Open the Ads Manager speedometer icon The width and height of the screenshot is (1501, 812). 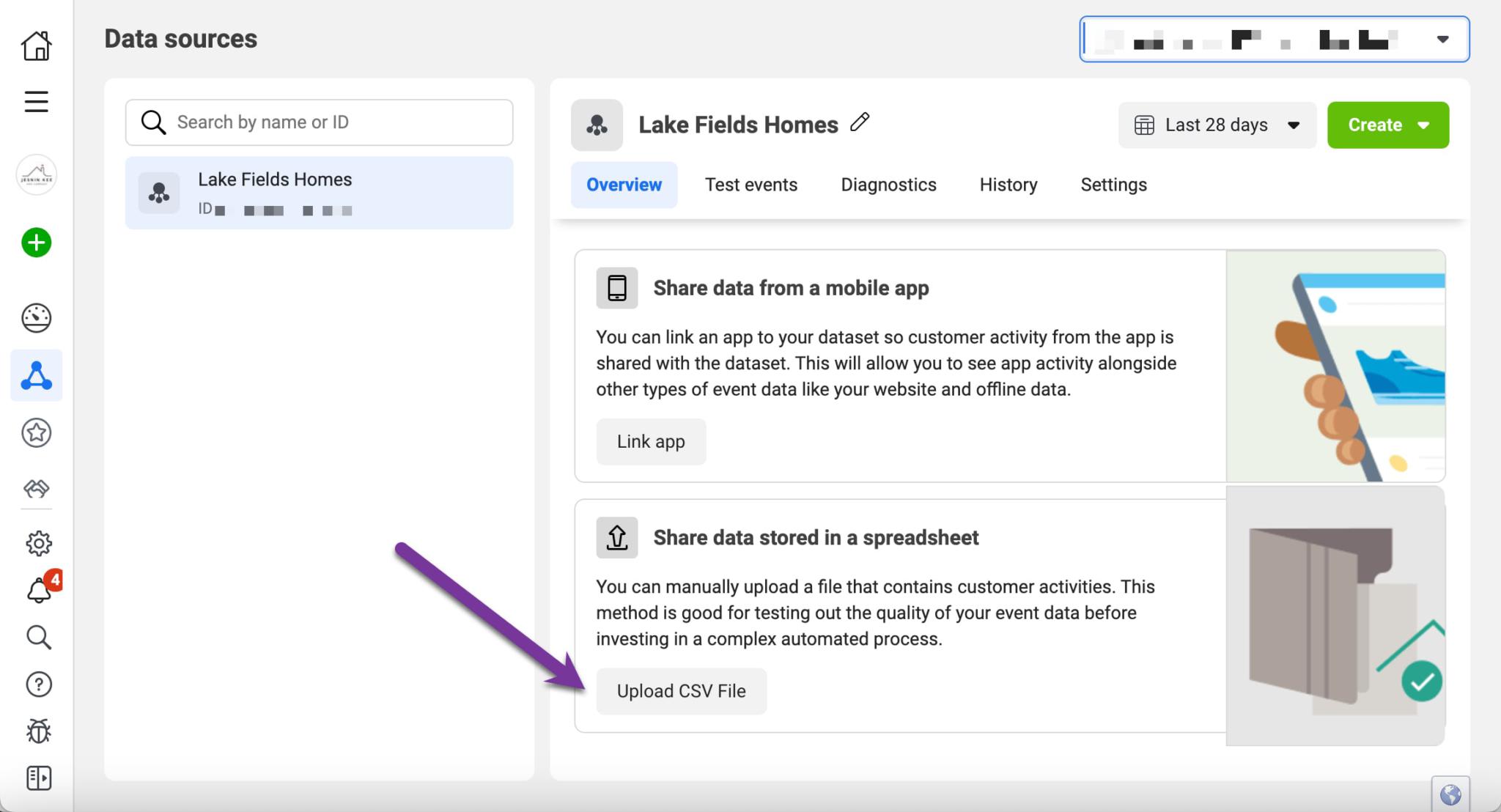coord(36,318)
